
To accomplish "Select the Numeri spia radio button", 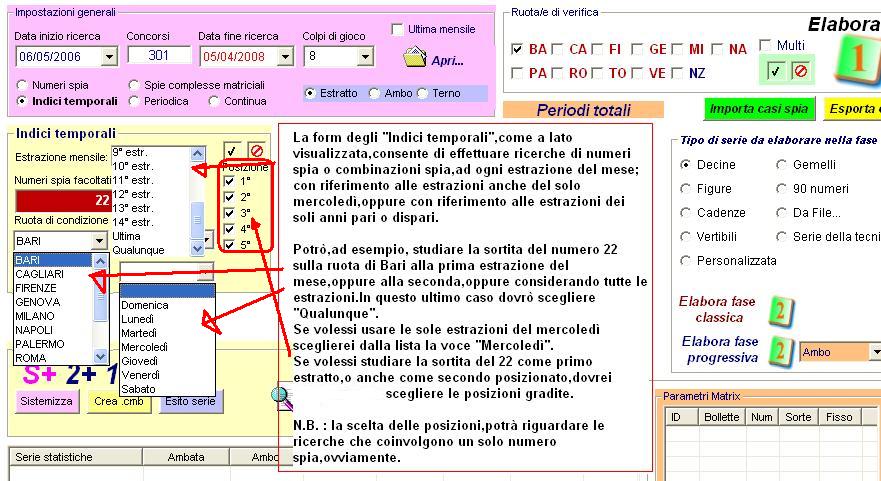I will tap(22, 85).
